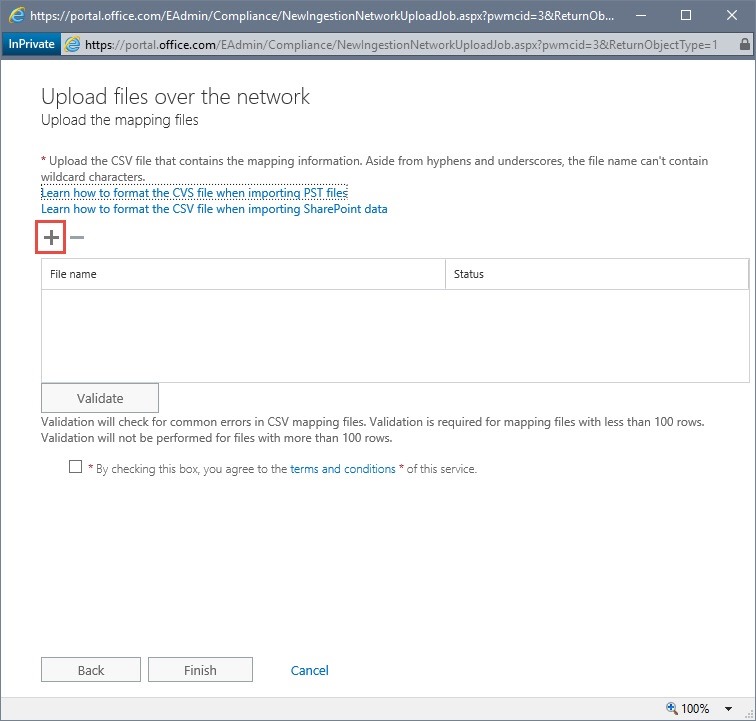Minimize the browser window
Viewport: 756px width, 721px height.
pyautogui.click(x=640, y=15)
